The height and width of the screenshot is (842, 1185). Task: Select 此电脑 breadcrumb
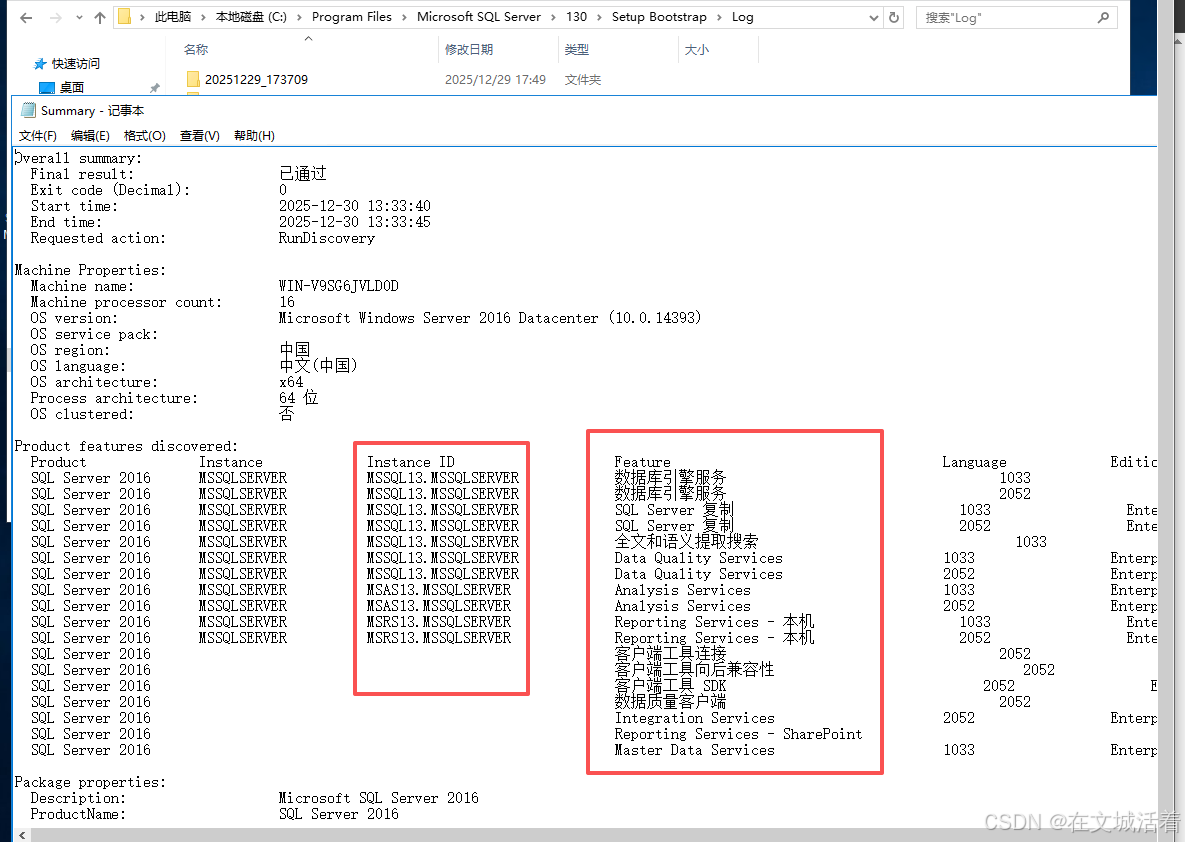(x=173, y=17)
